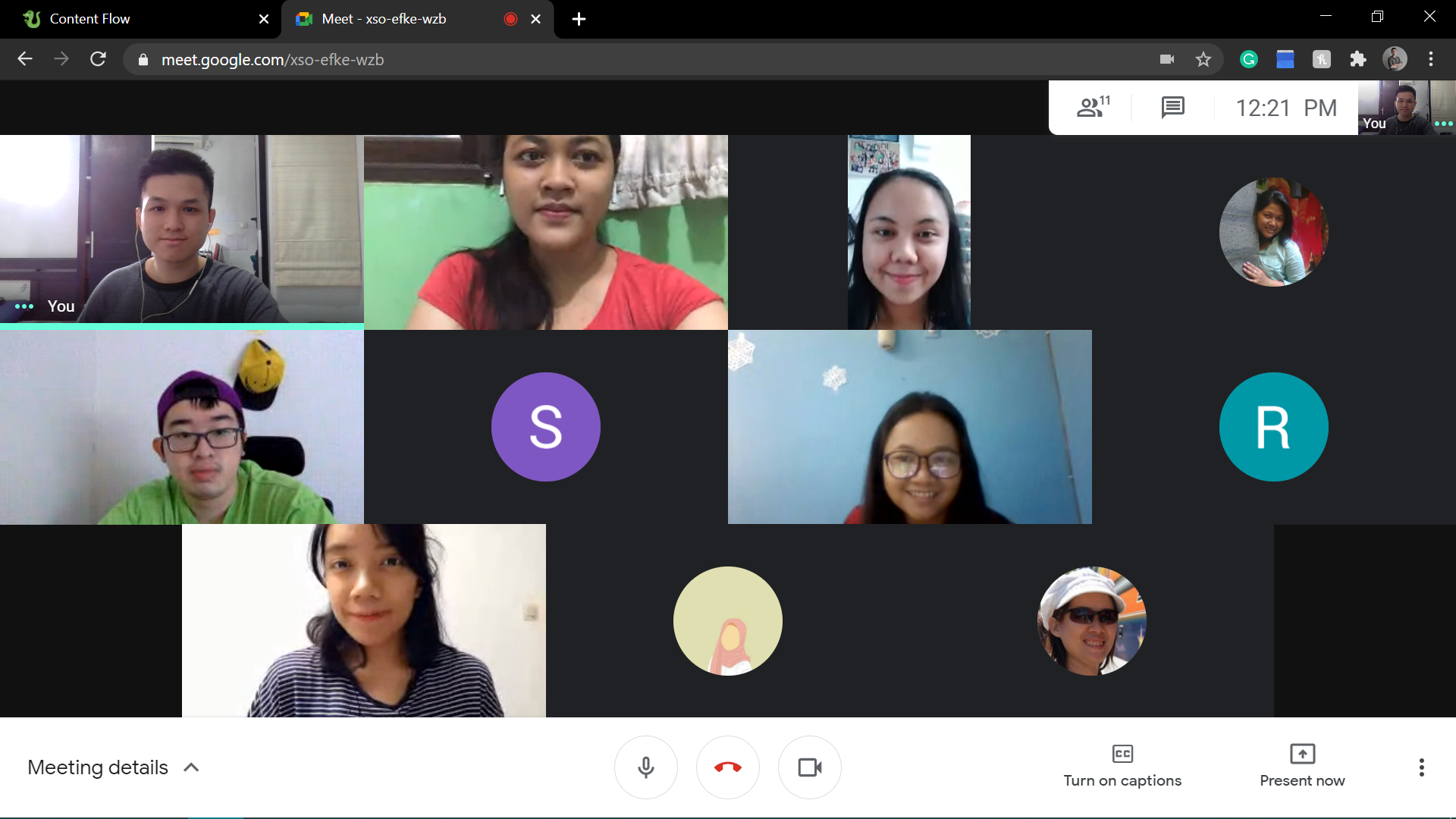Image resolution: width=1456 pixels, height=819 pixels.
Task: Click the address bar URL
Action: tap(272, 60)
